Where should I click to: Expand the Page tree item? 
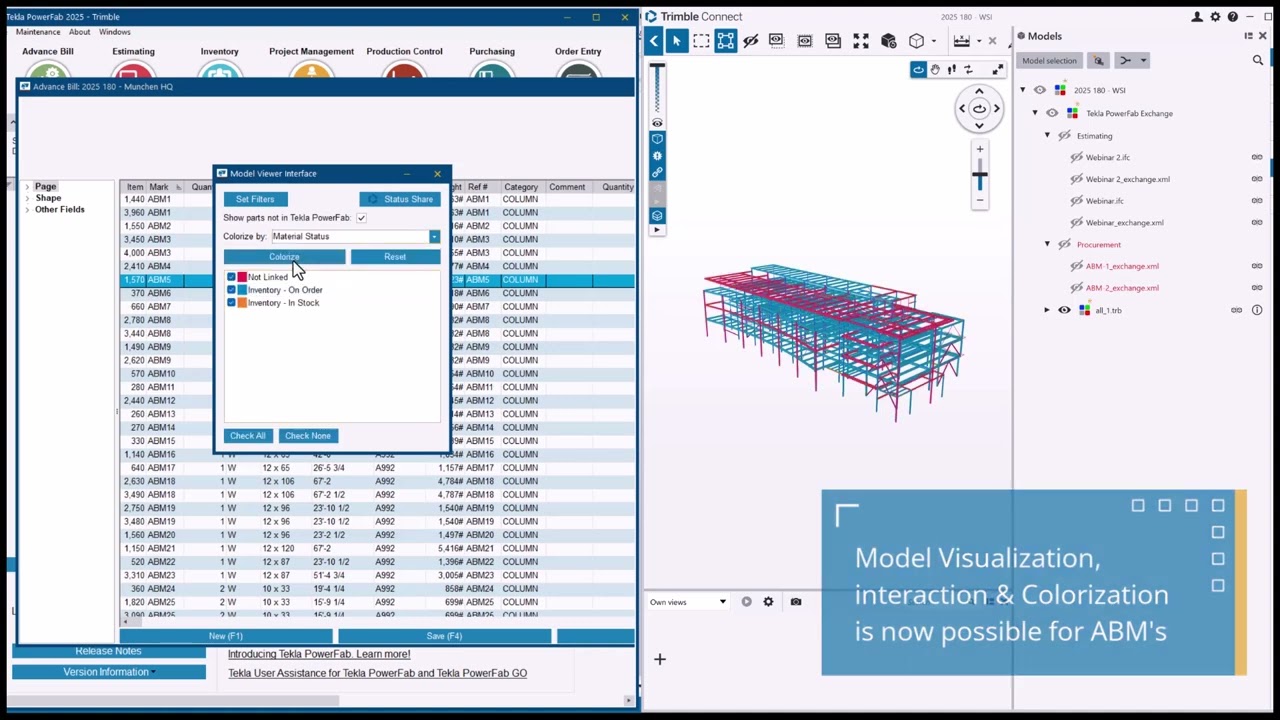(27, 187)
